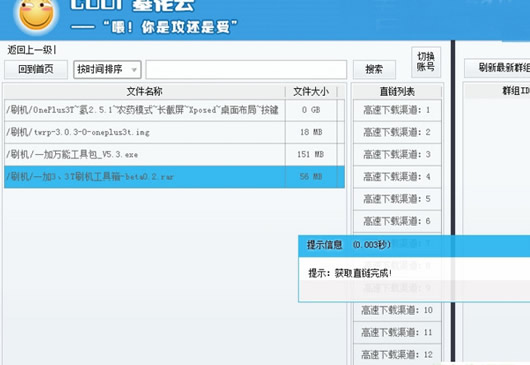The image size is (530, 365).
Task: Click the 文件大小 column header
Action: tap(311, 91)
